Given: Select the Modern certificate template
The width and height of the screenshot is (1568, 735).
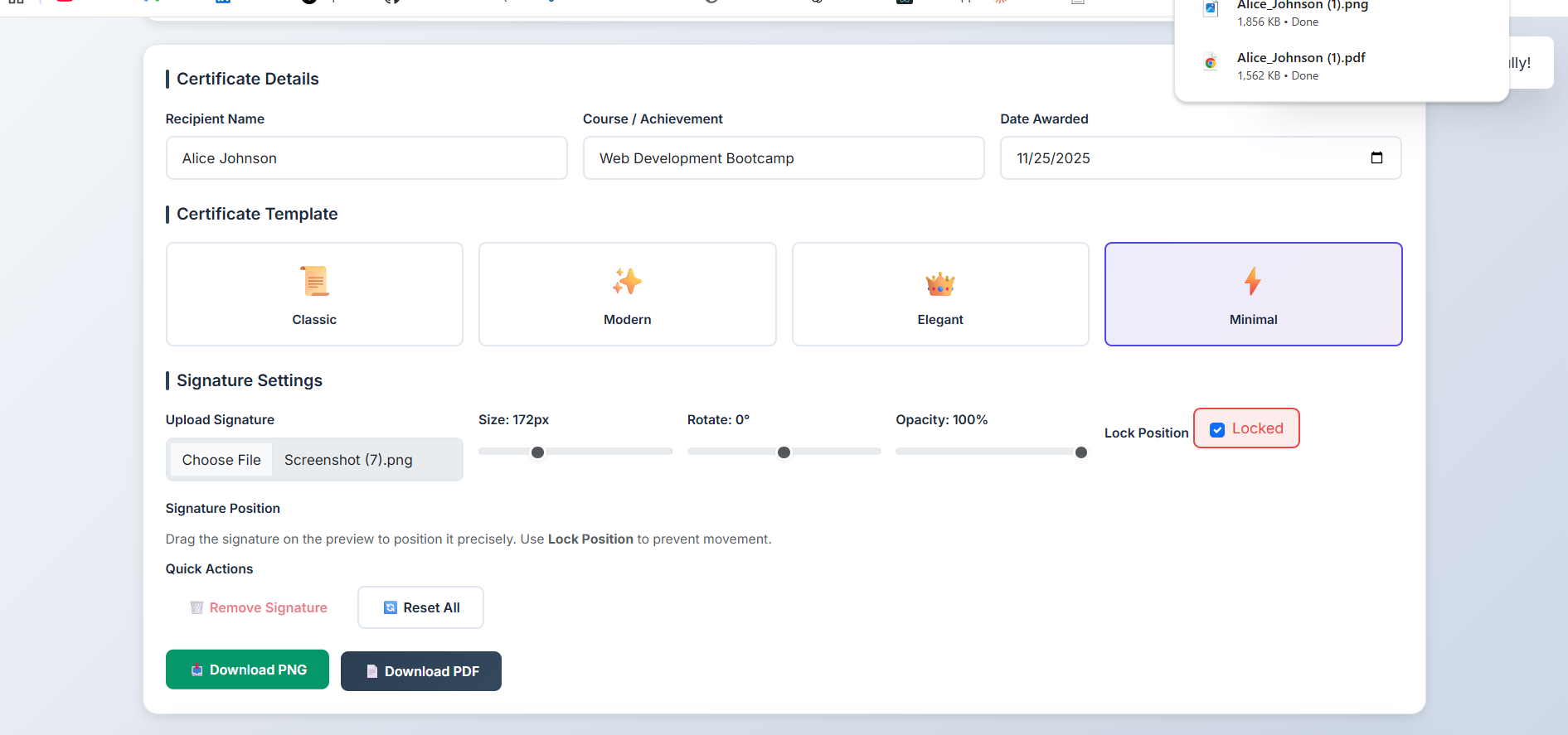Looking at the screenshot, I should point(628,294).
